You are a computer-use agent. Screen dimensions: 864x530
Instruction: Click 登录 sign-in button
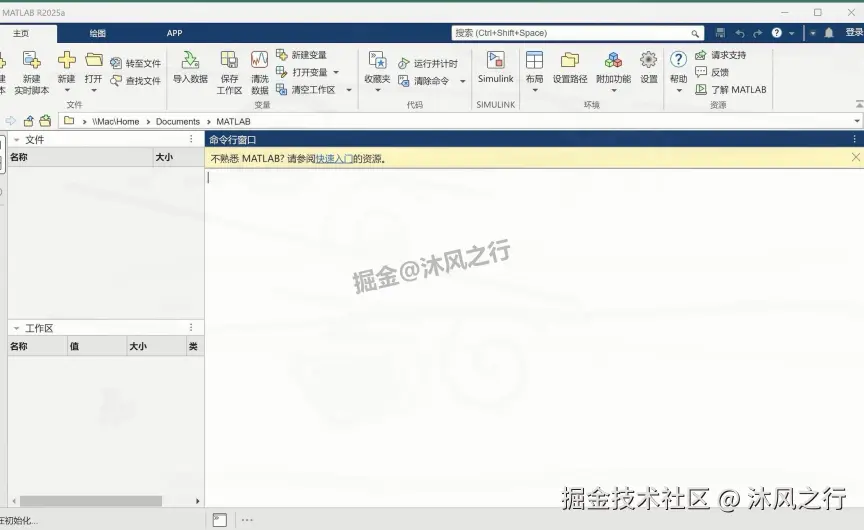click(854, 33)
